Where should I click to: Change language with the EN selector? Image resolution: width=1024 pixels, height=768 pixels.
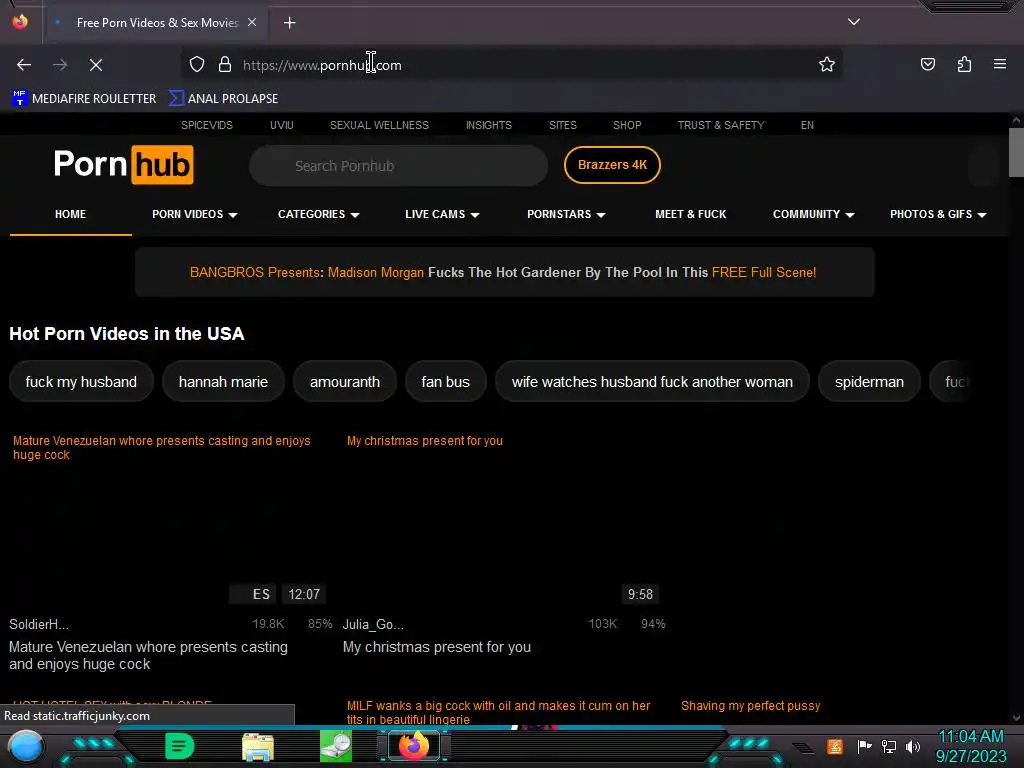(807, 125)
